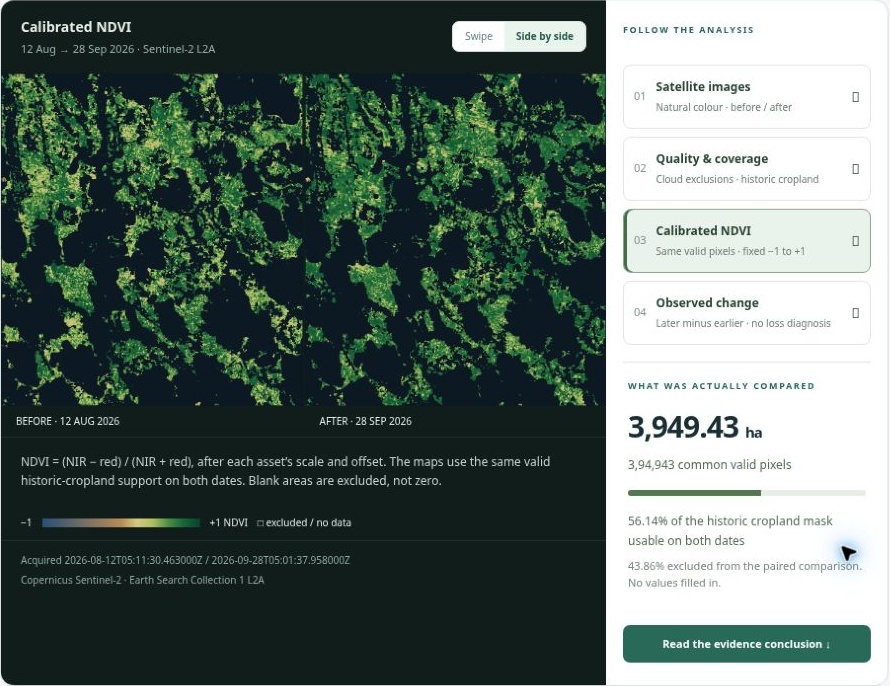Click the '+1 NDVI' legend label
This screenshot has width=890, height=686.
pyautogui.click(x=228, y=523)
